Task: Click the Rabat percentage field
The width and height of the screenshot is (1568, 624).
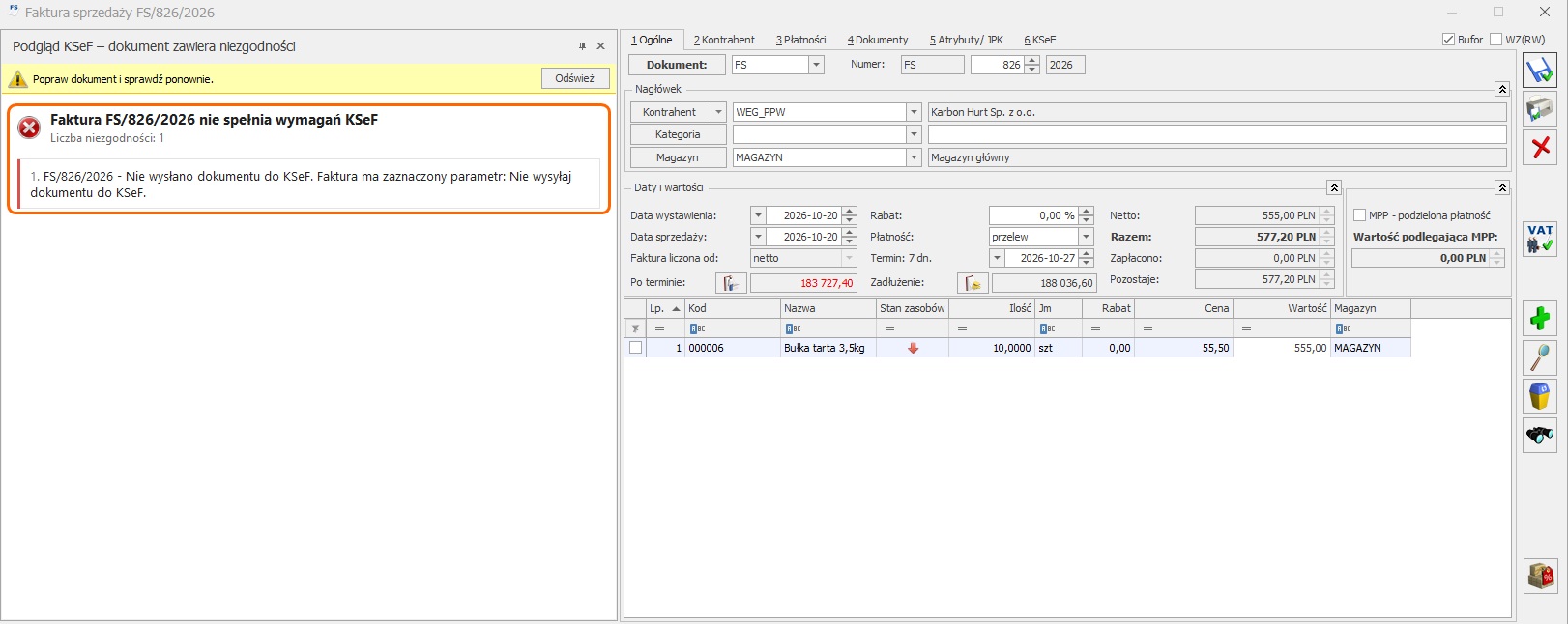Action: click(x=1033, y=215)
